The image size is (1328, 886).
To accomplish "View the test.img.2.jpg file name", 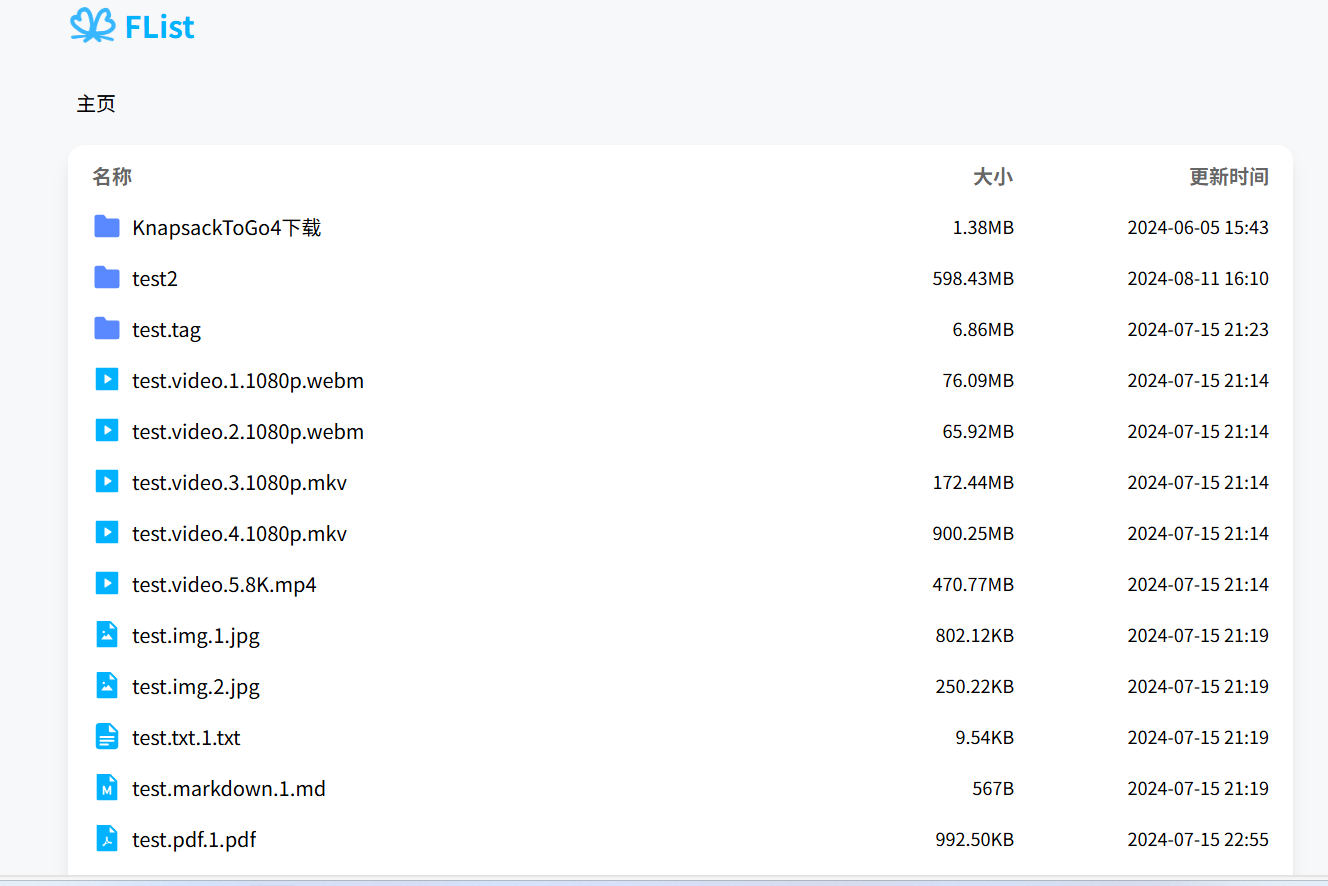I will pos(196,687).
